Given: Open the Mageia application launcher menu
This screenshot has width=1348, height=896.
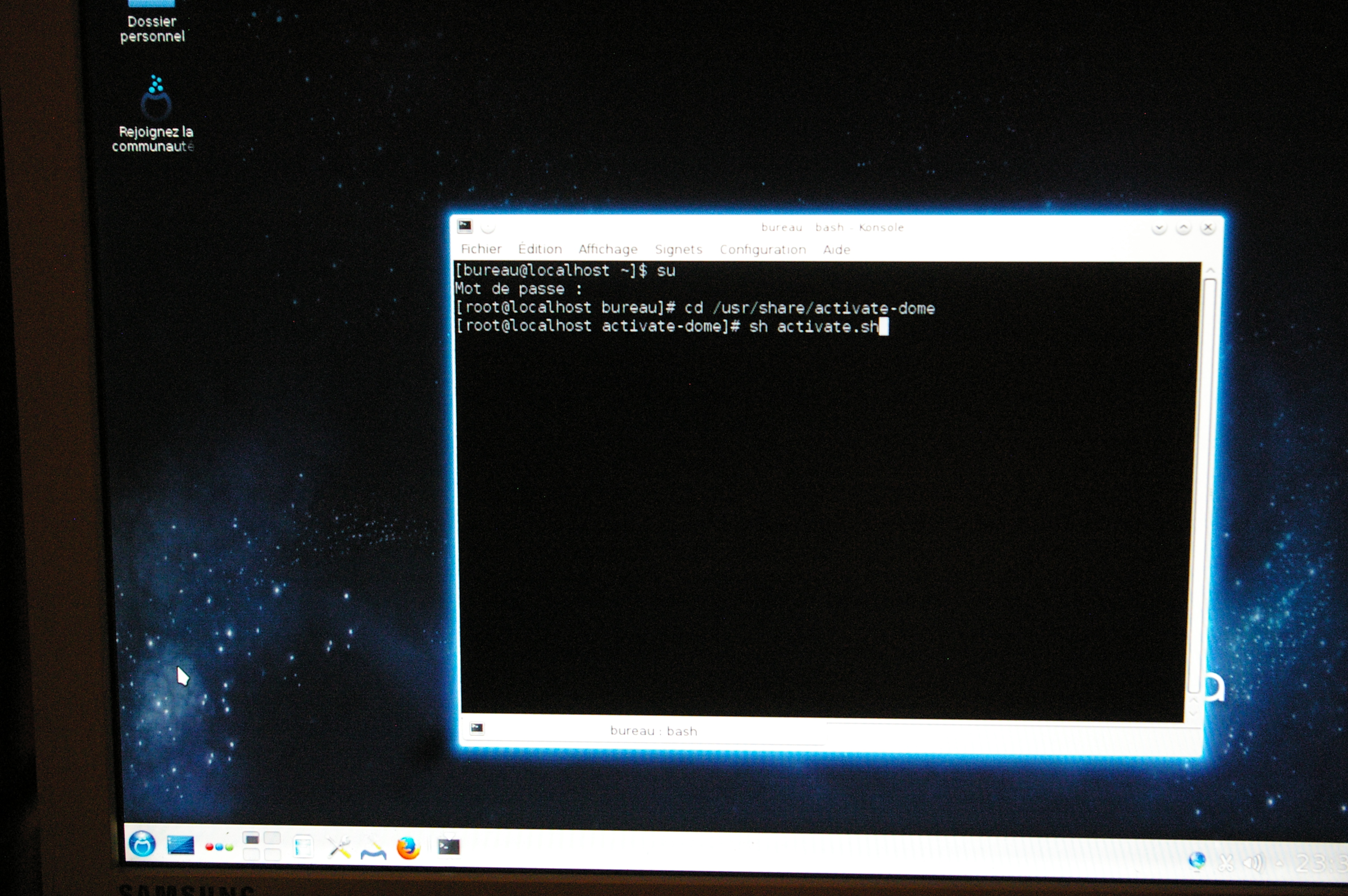Looking at the screenshot, I should click(143, 844).
